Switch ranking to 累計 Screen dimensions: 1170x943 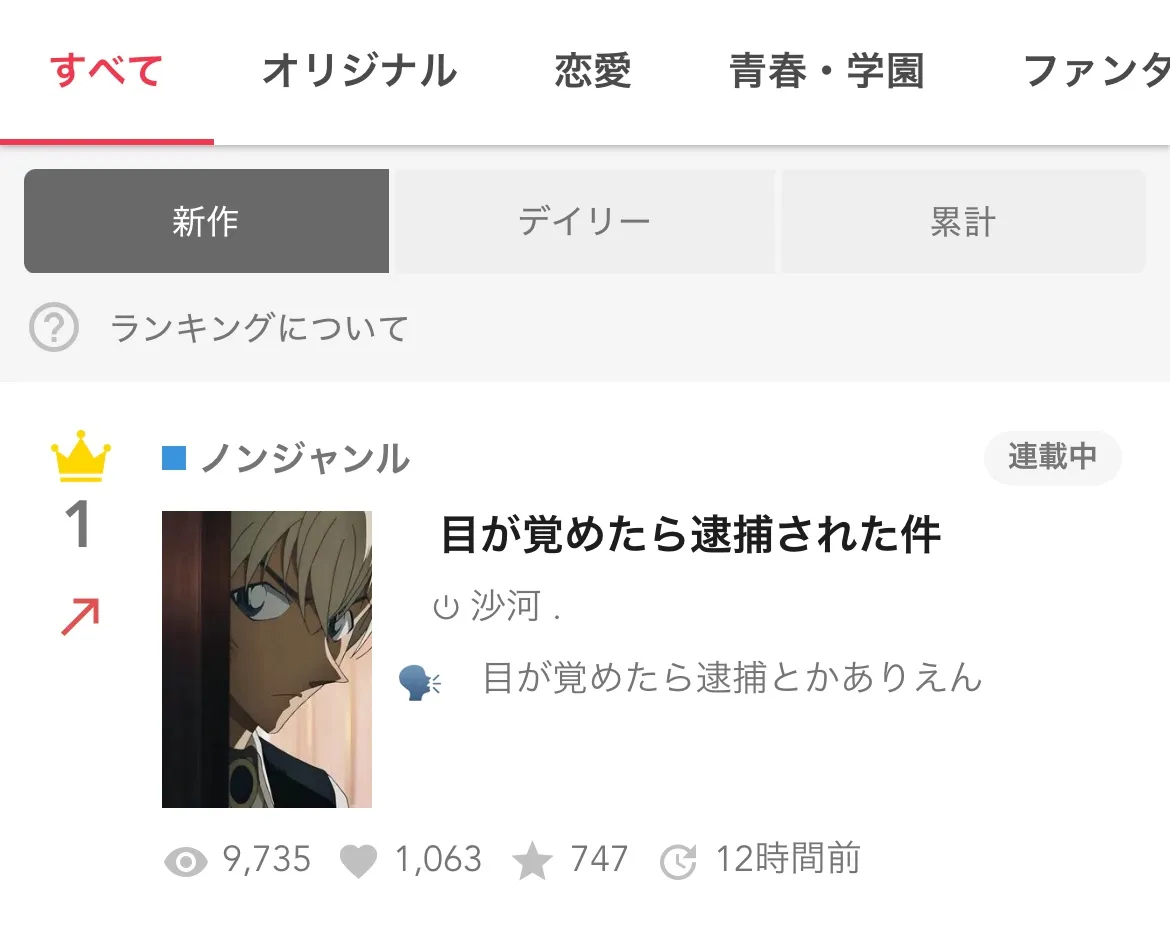963,221
